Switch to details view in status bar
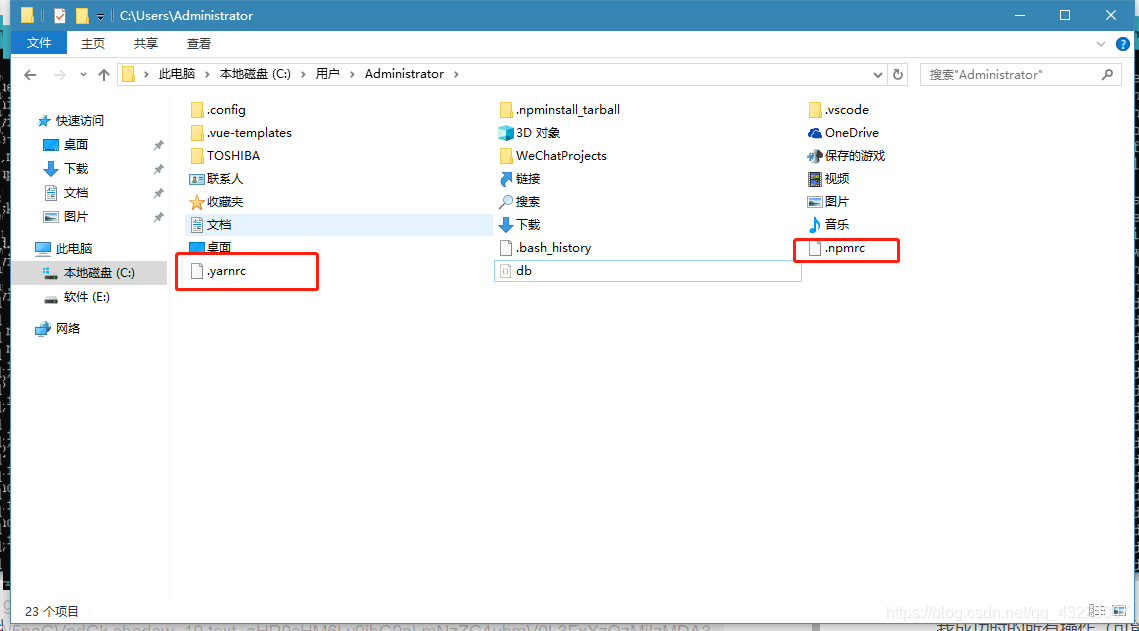This screenshot has height=631, width=1139. click(1097, 611)
